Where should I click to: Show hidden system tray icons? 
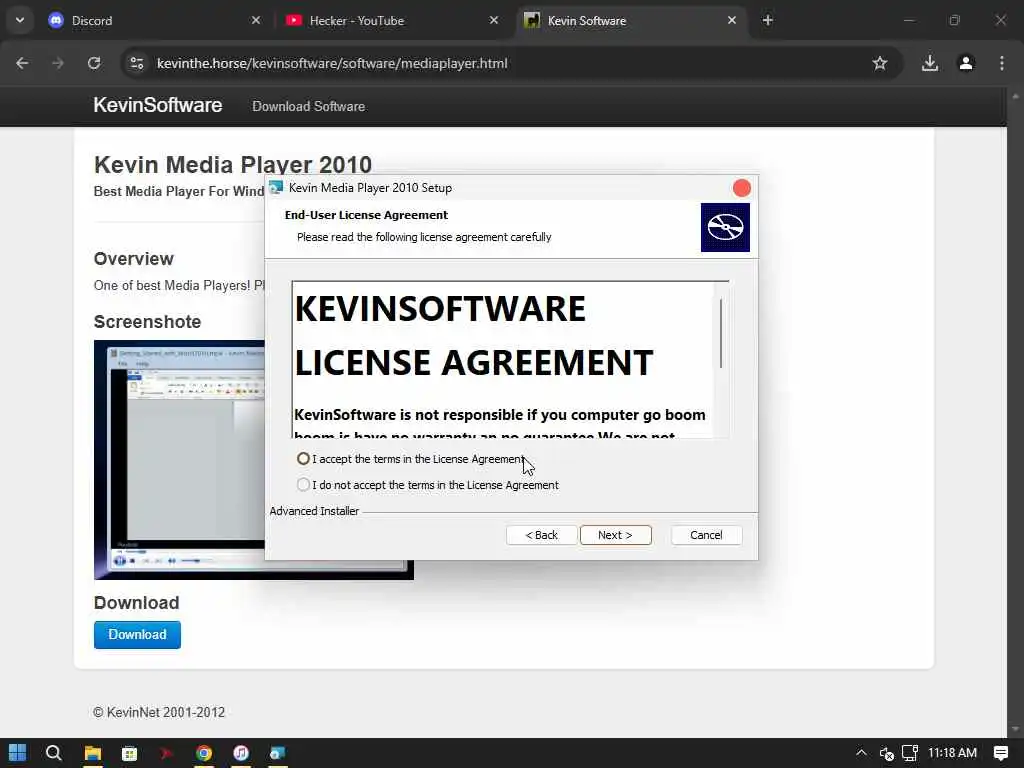[861, 753]
